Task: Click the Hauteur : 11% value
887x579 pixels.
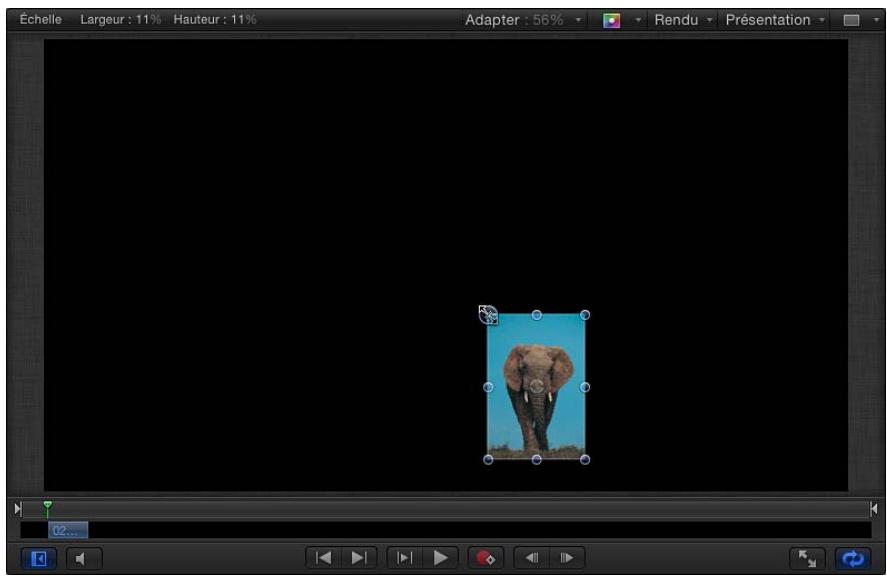Action: tap(215, 19)
